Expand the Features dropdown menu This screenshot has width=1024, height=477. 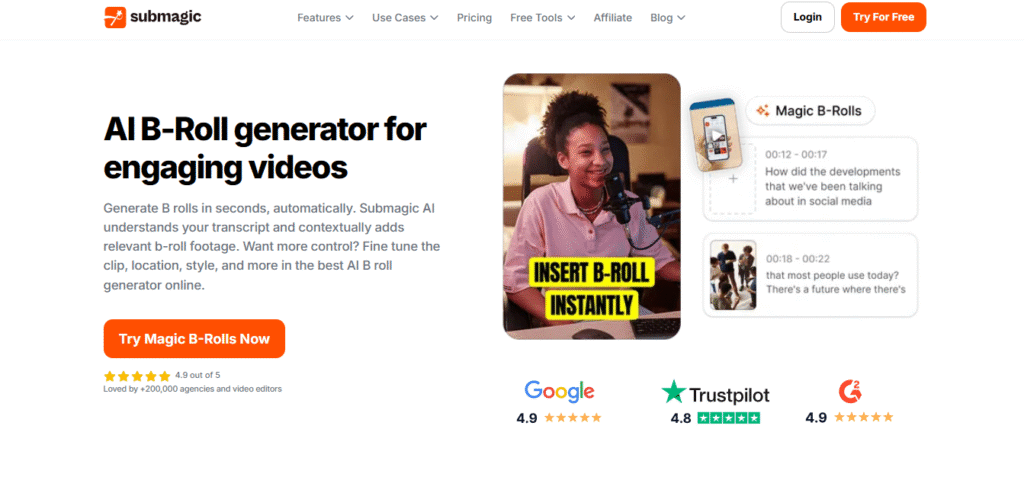tap(325, 18)
